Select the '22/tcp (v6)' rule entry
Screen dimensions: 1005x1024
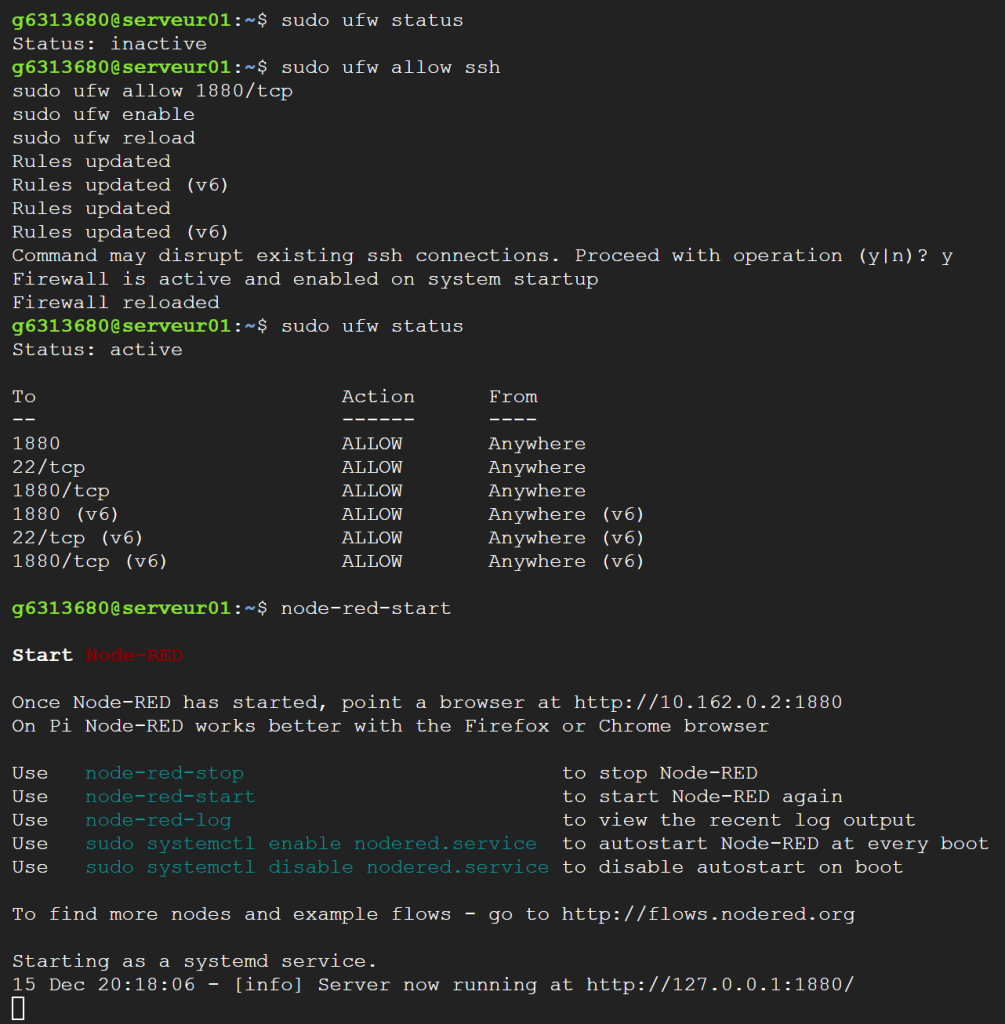(79, 538)
